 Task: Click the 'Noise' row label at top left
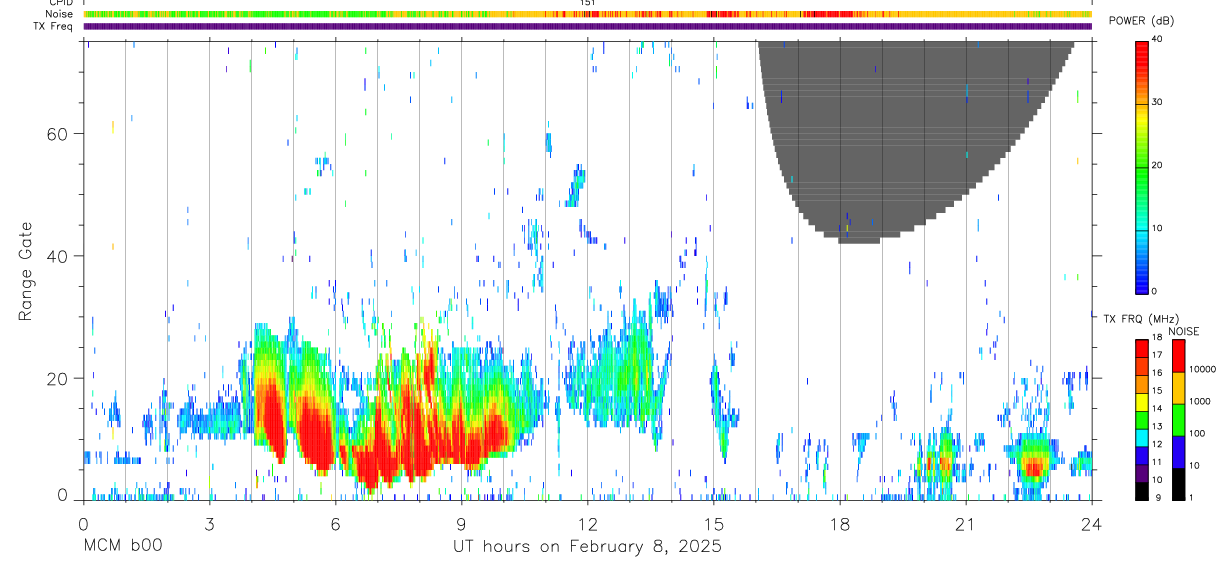[58, 14]
